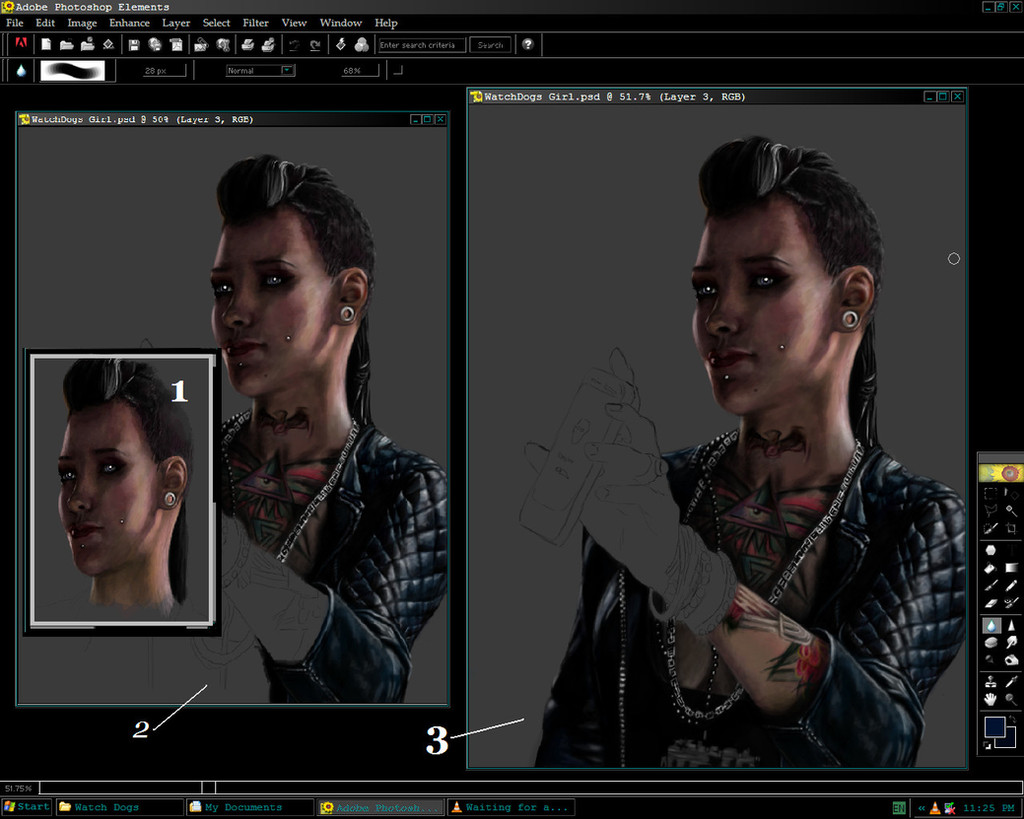Click the Help question mark icon

pyautogui.click(x=528, y=44)
